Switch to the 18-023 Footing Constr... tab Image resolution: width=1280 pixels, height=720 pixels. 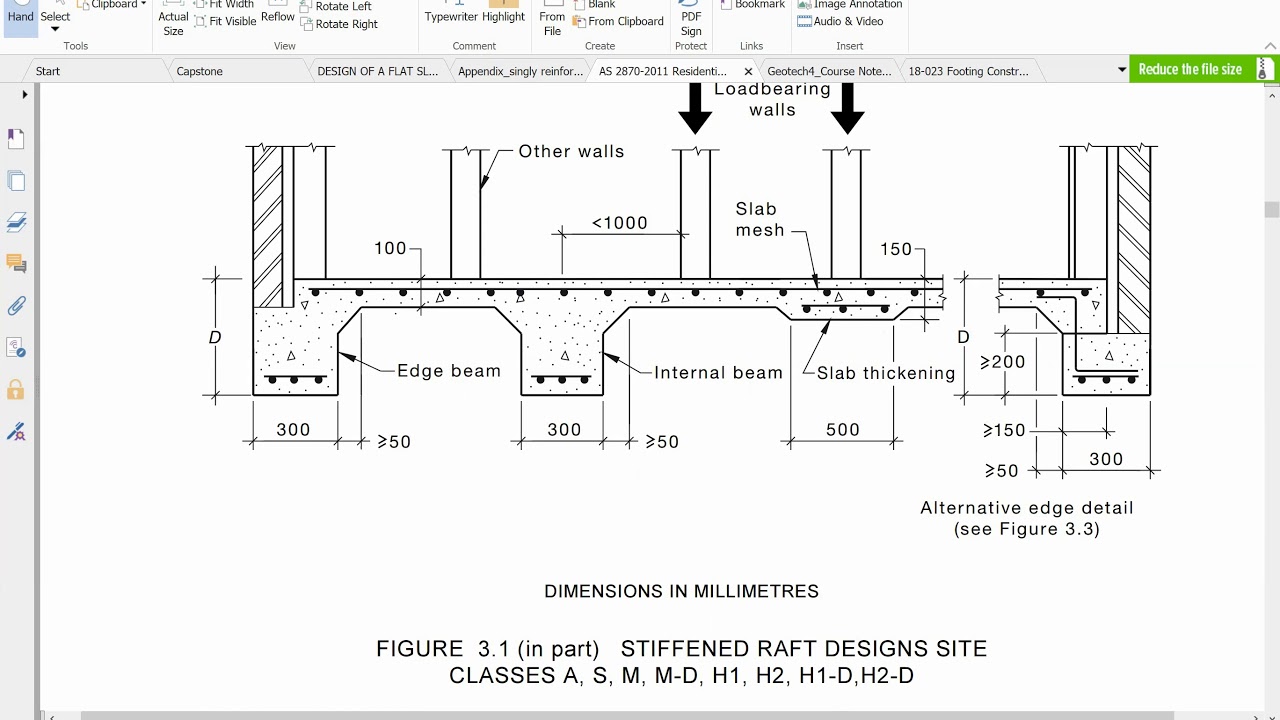(x=968, y=71)
